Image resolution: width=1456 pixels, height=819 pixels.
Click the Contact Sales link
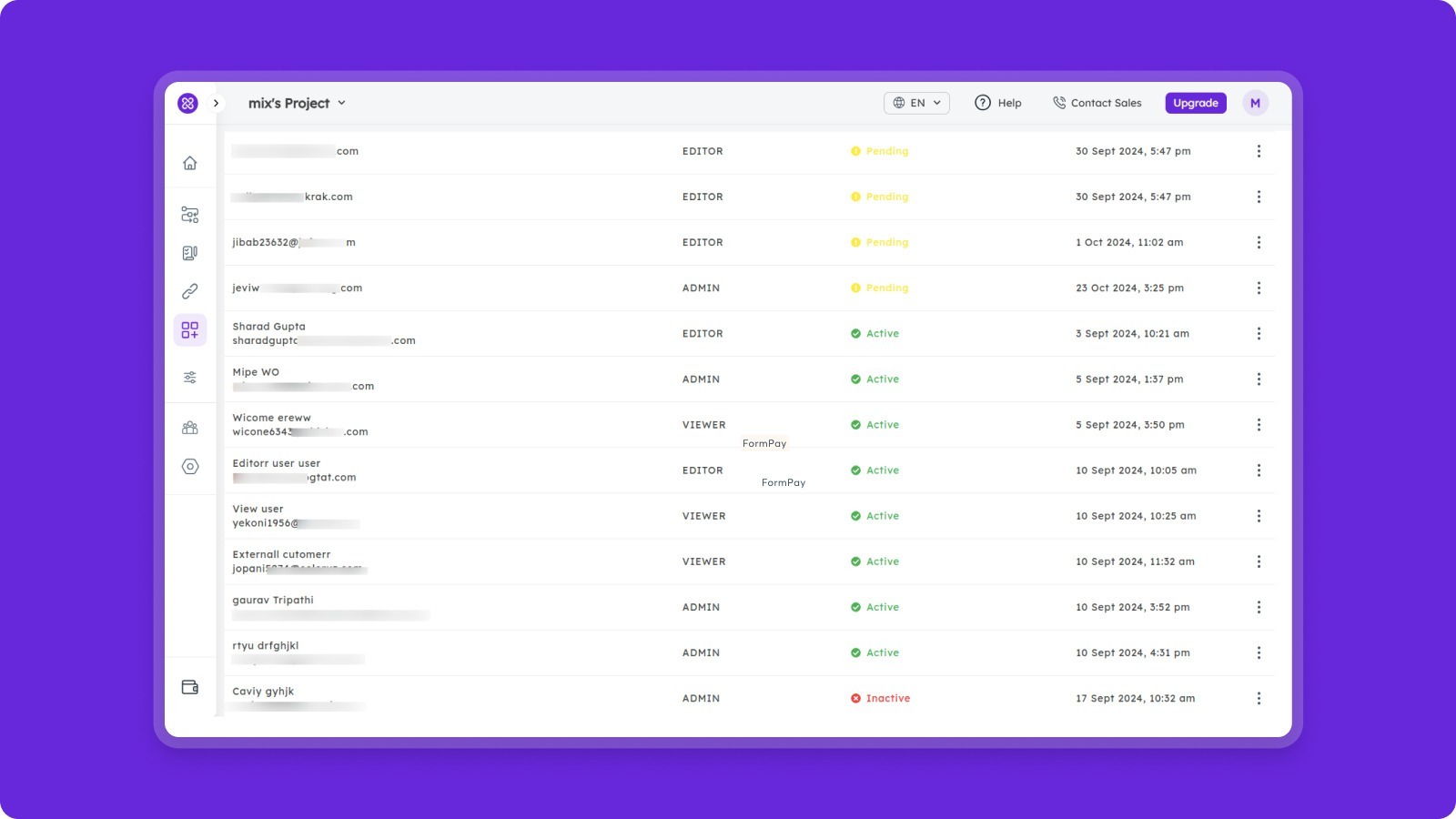click(1097, 103)
